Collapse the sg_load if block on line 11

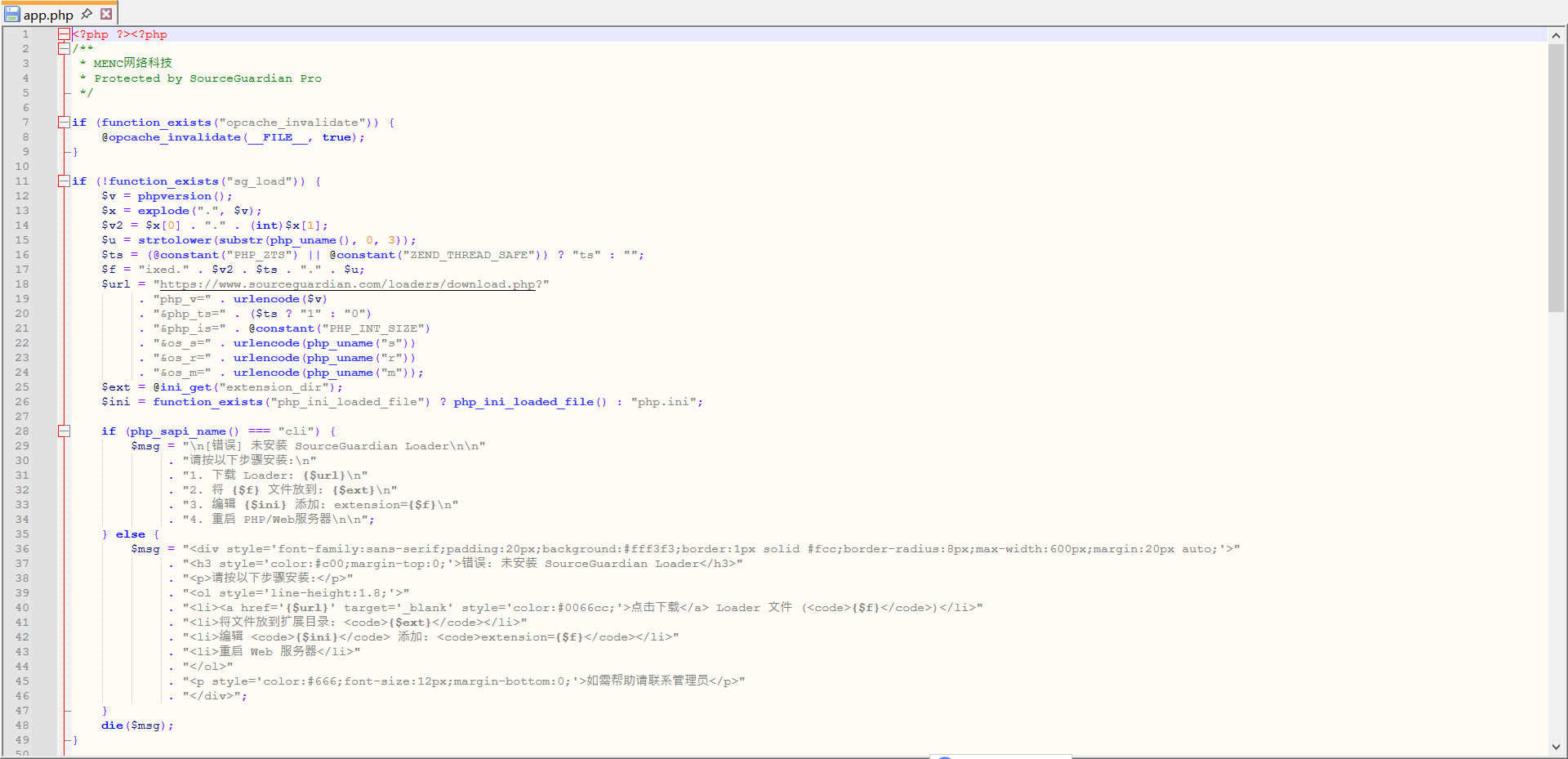coord(64,181)
